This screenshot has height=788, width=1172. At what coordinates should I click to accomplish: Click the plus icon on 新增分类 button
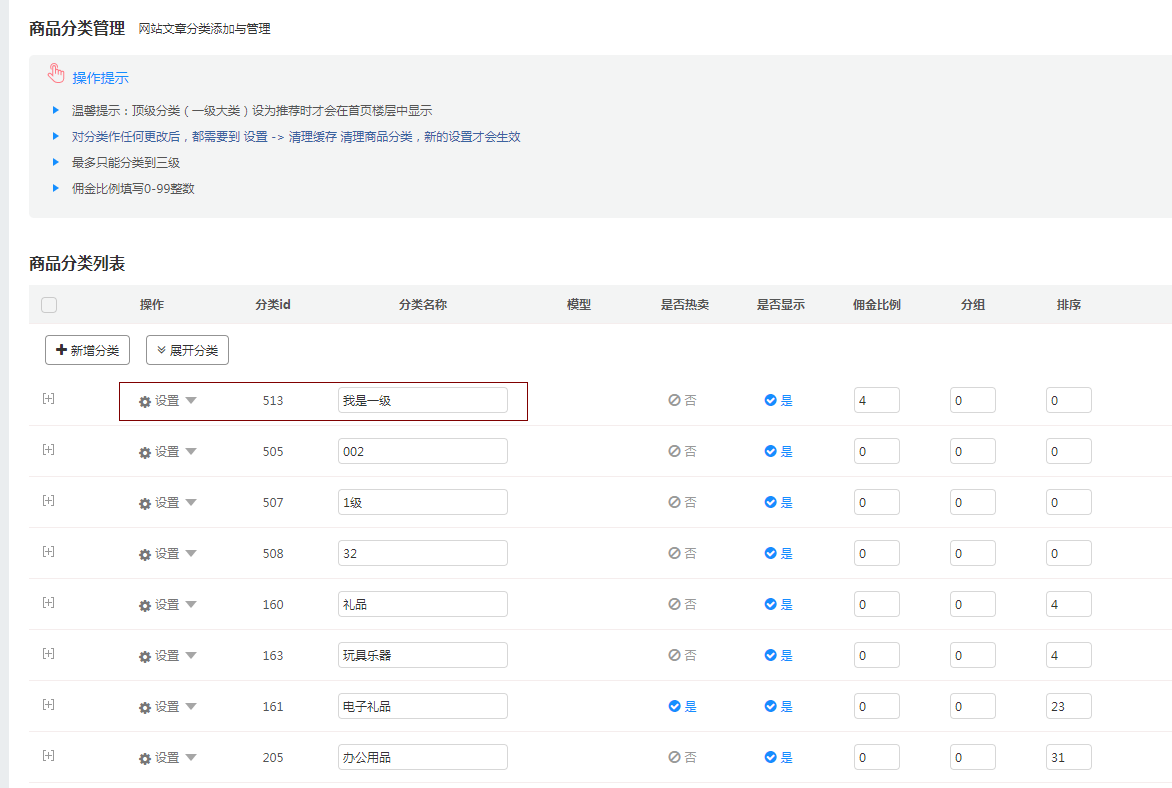pyautogui.click(x=62, y=350)
